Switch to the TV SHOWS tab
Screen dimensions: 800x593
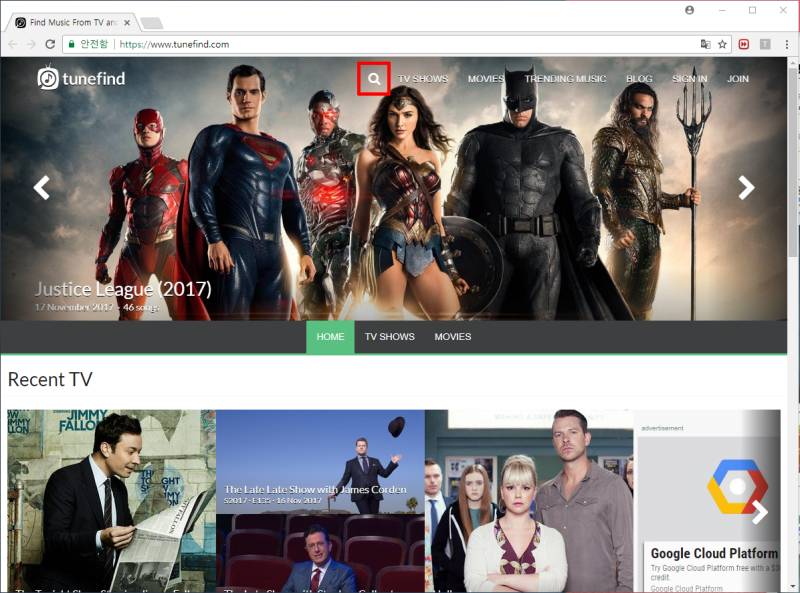[x=390, y=337]
